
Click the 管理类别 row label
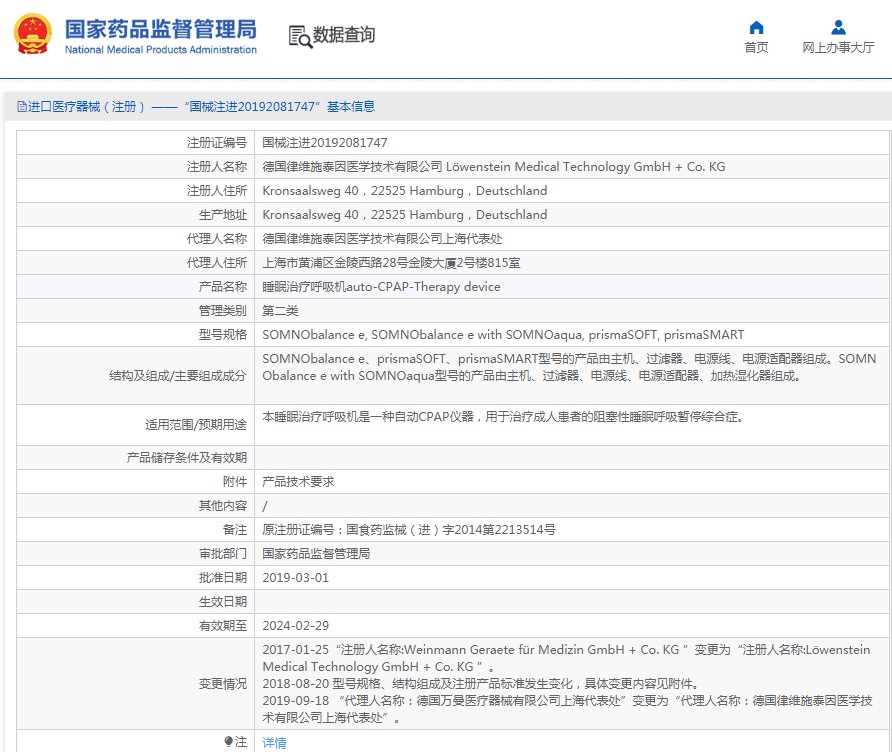pos(223,311)
